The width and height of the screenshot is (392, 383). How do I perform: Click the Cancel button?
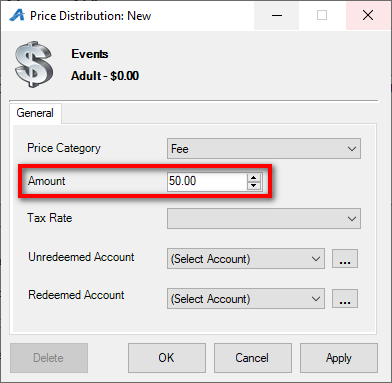point(253,358)
